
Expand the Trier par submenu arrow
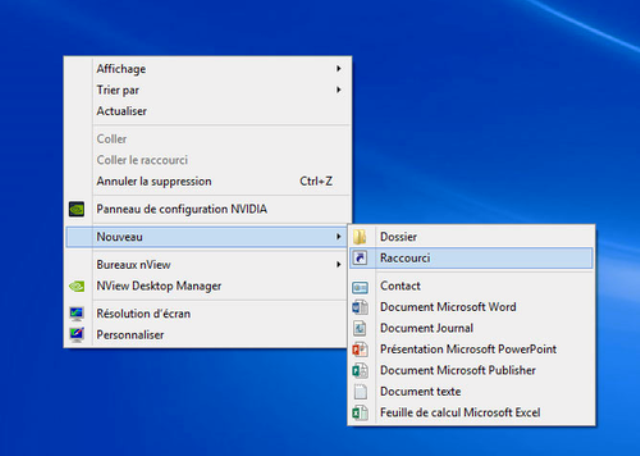[x=338, y=90]
